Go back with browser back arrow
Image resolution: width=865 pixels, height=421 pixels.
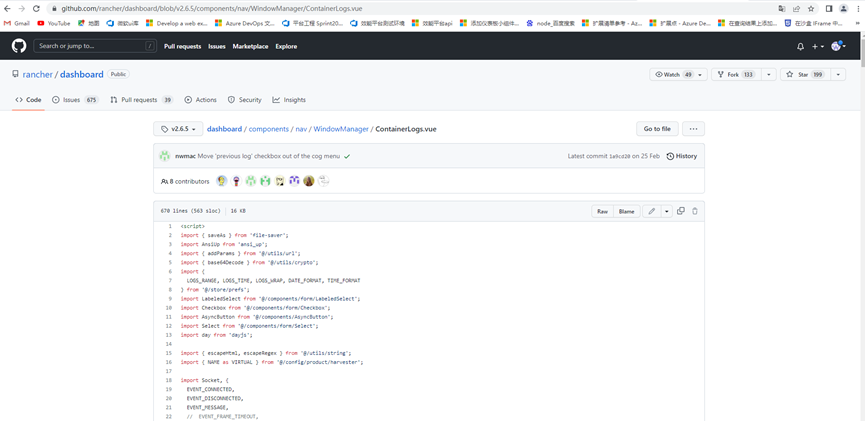click(x=8, y=9)
